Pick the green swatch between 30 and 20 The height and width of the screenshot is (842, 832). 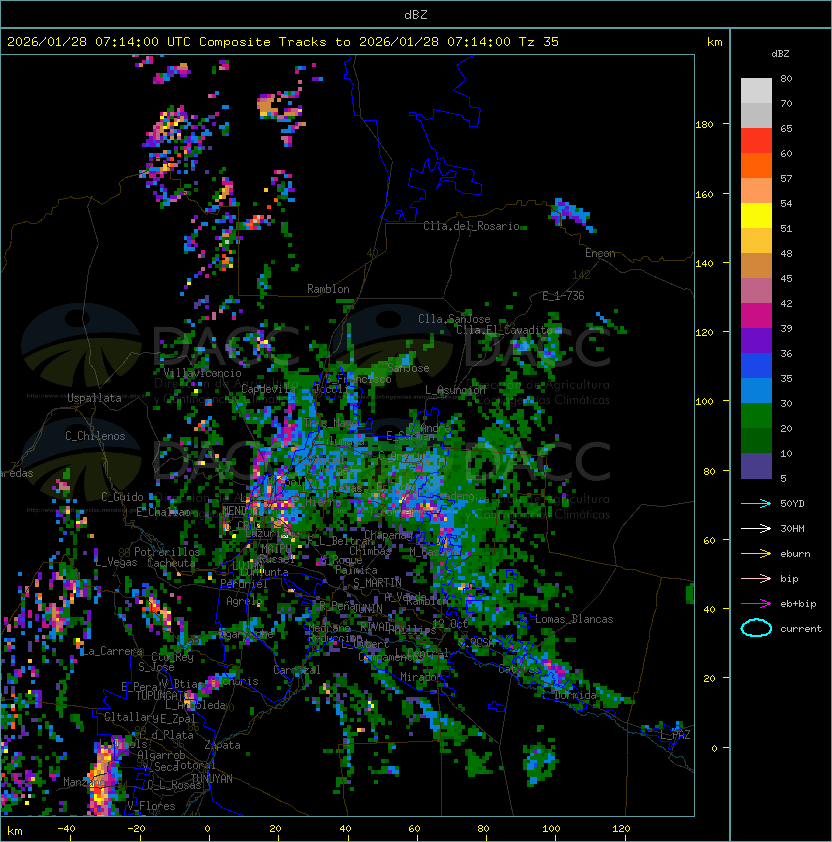pyautogui.click(x=756, y=415)
